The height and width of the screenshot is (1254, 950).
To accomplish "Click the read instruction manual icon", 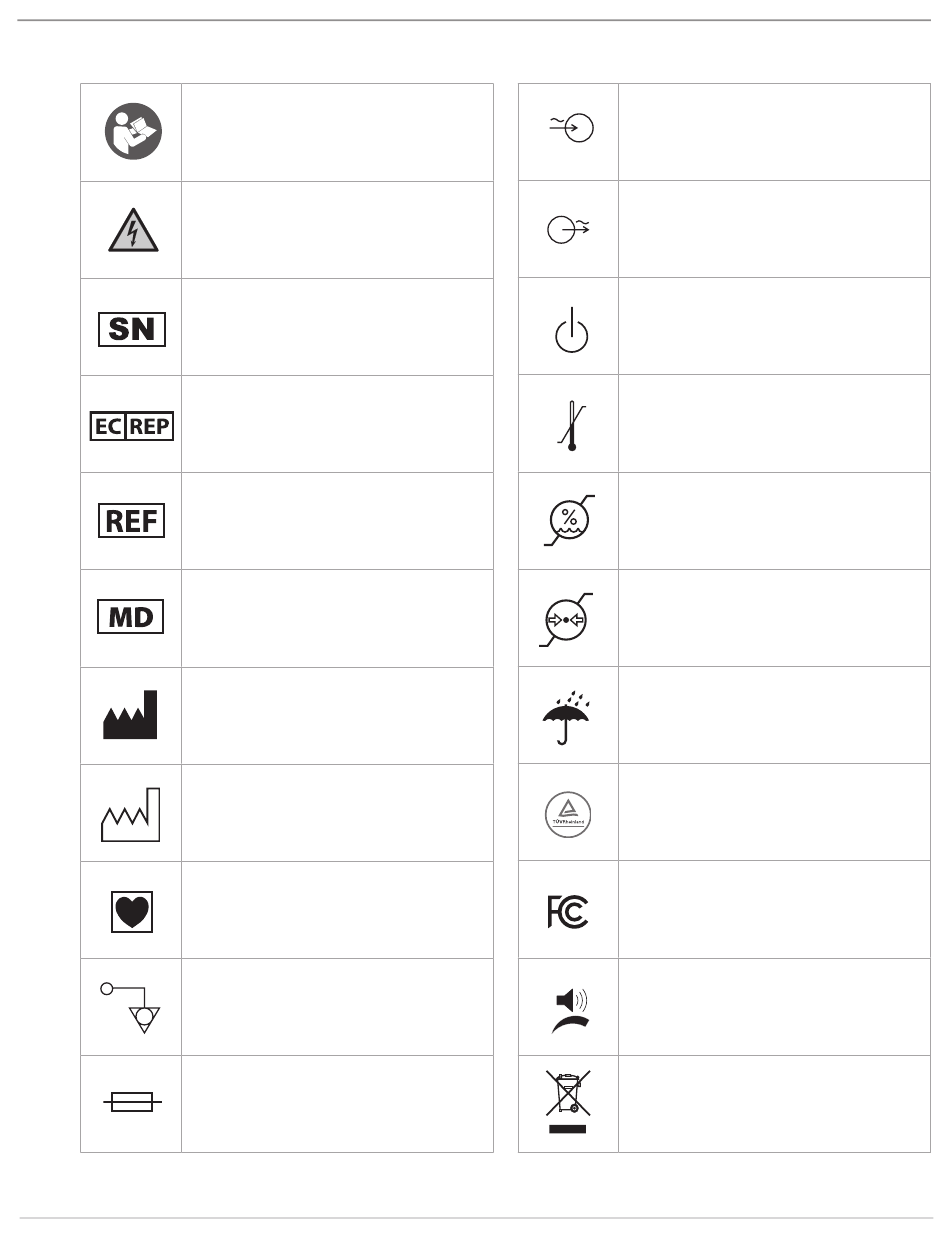I will (x=132, y=132).
